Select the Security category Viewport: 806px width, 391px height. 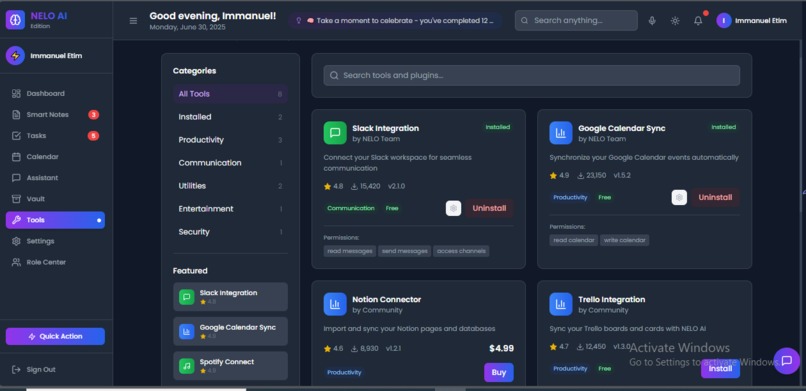coord(230,232)
